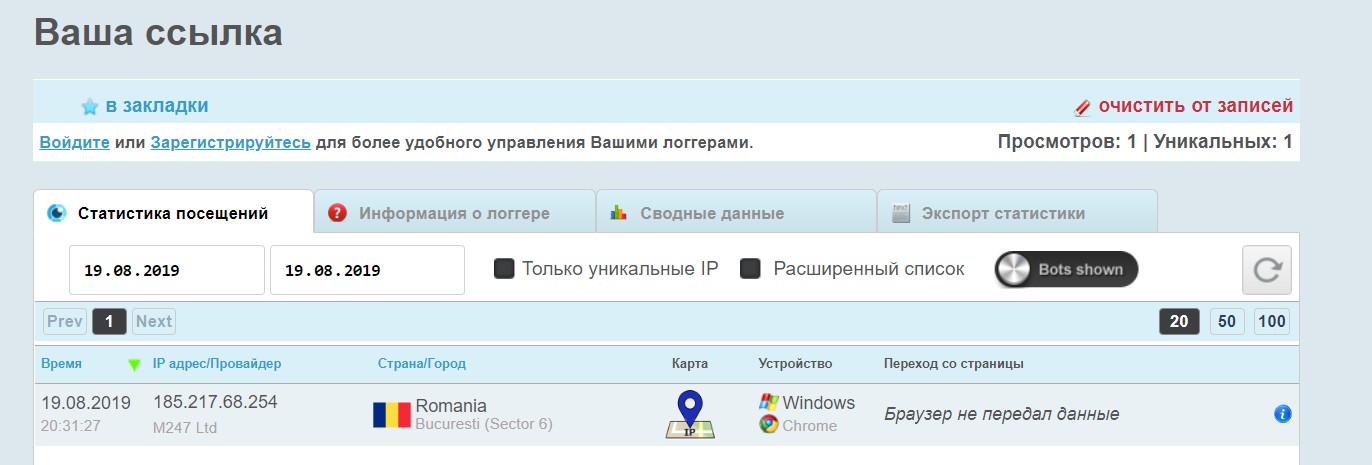Switch to the Экспорт статистики tab
The image size is (1372, 465).
click(1017, 213)
